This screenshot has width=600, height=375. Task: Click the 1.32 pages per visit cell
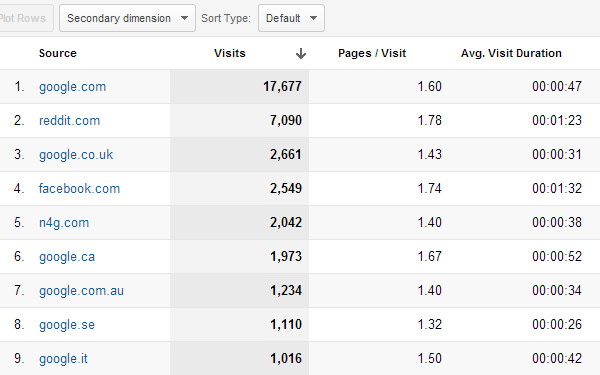point(429,324)
